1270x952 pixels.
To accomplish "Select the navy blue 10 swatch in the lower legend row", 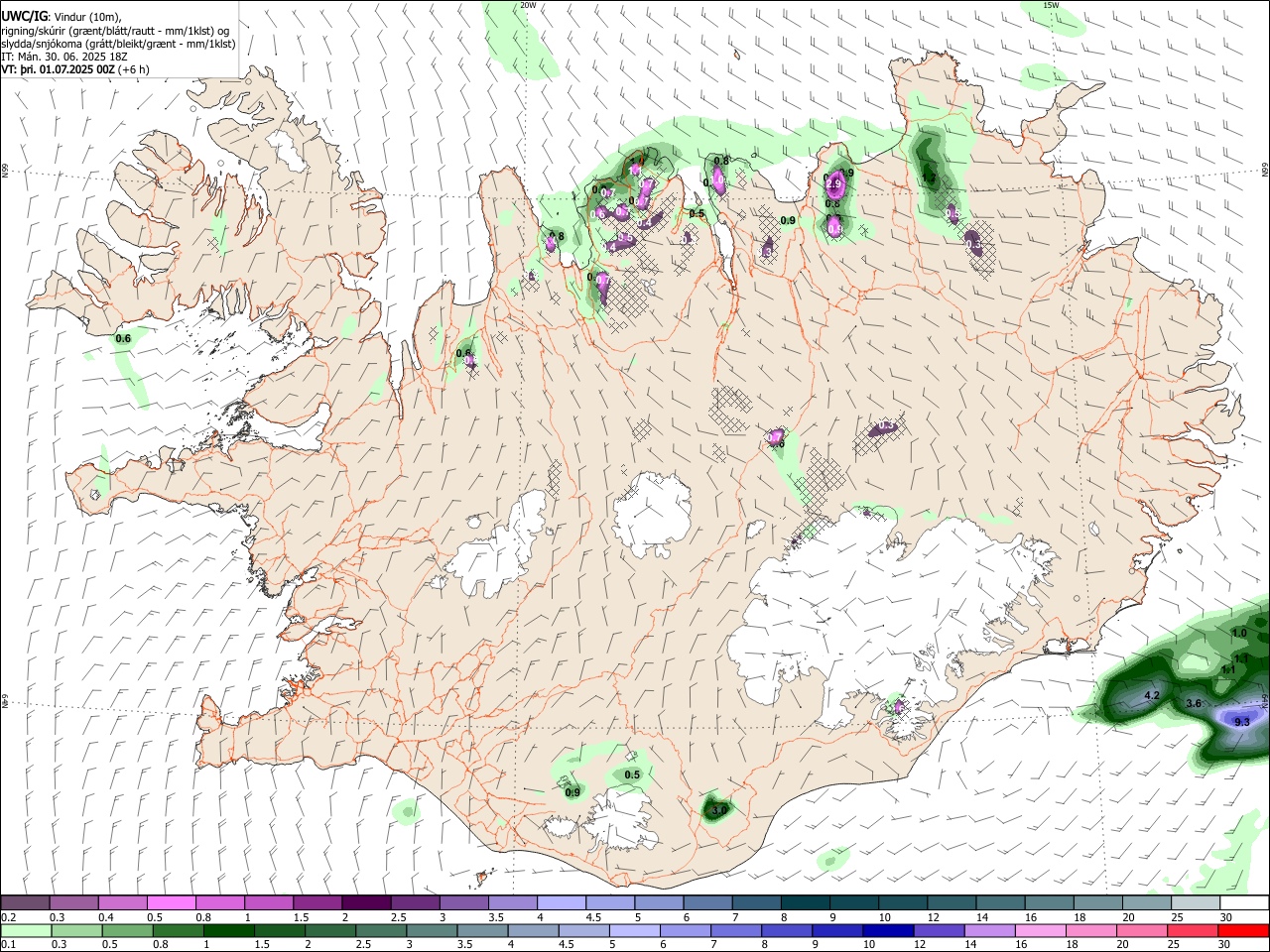I will (888, 930).
